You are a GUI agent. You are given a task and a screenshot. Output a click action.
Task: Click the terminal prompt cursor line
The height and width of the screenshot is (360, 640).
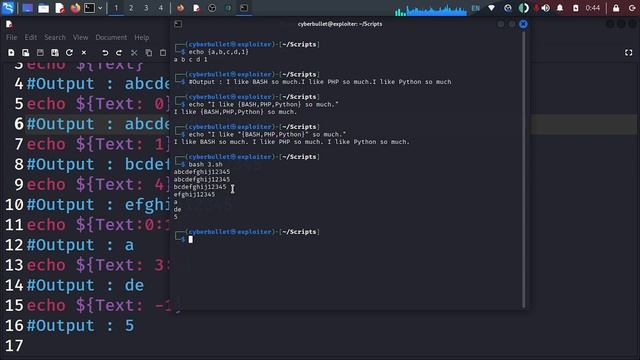tap(190, 239)
